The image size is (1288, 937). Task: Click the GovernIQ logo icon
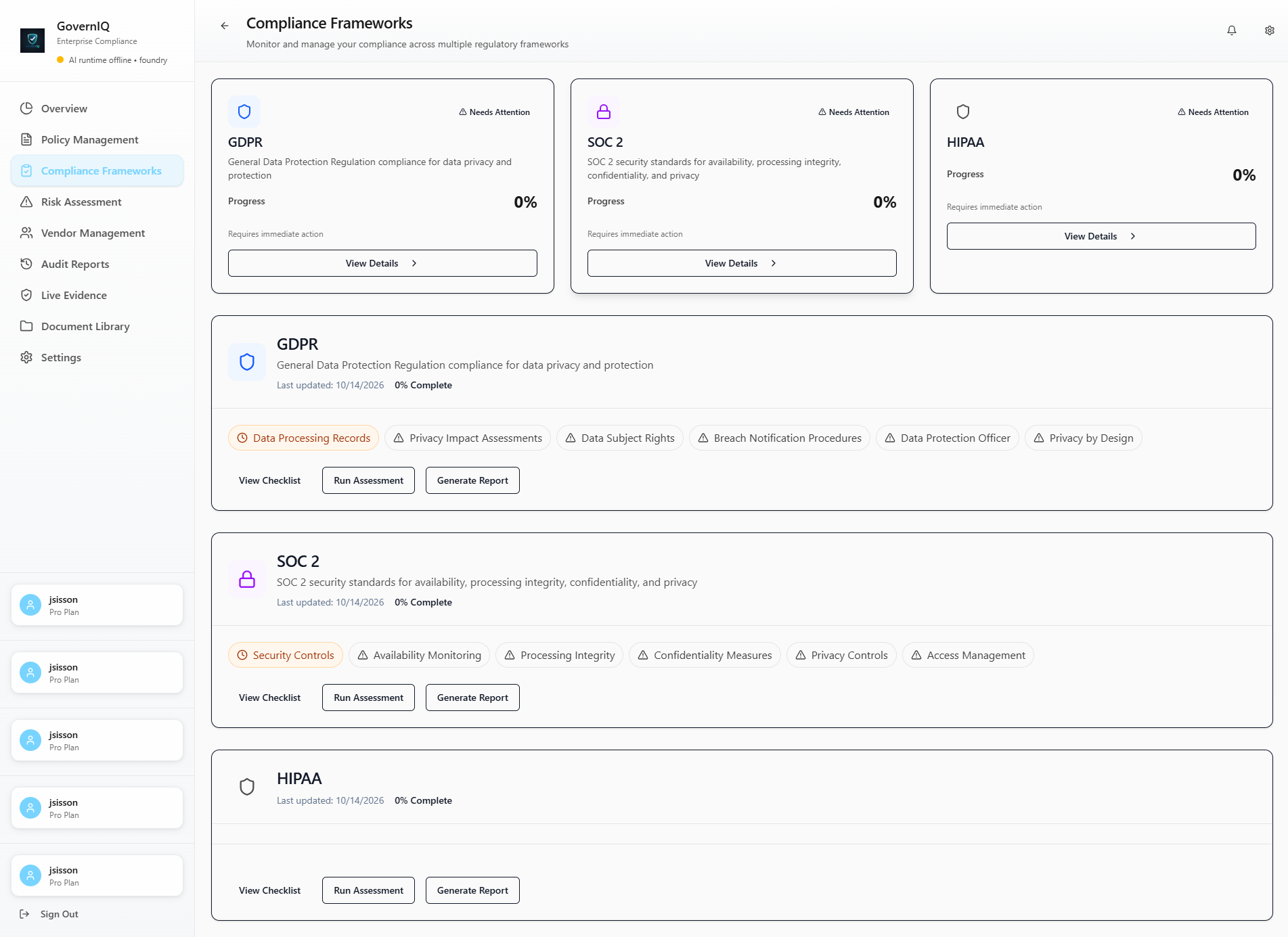pos(32,40)
